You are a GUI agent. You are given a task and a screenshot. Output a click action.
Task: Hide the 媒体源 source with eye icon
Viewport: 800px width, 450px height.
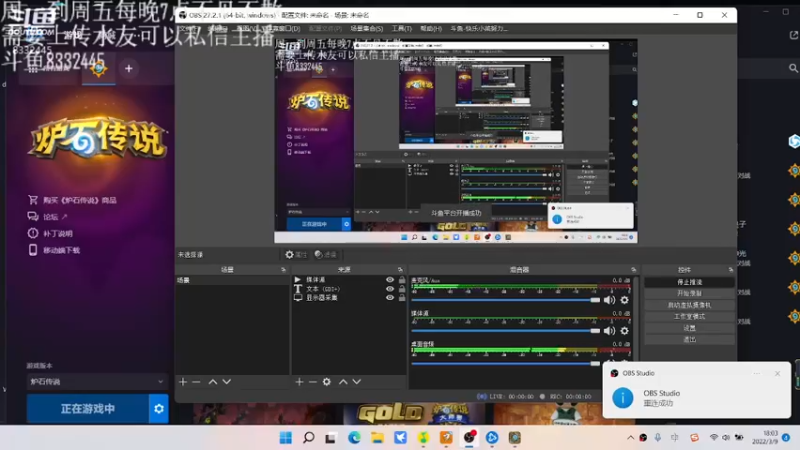(390, 280)
